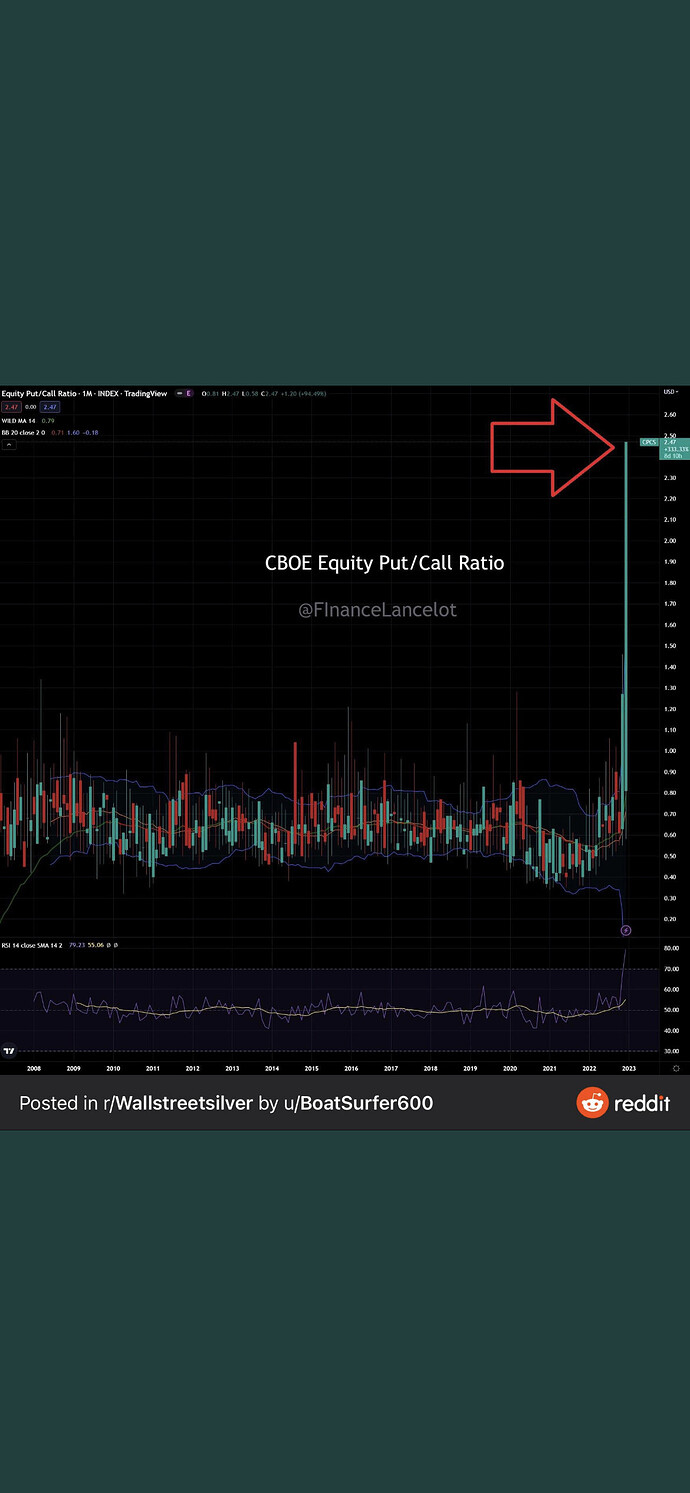This screenshot has width=690, height=1493.
Task: Click the 2.60 value on price scale
Action: coord(670,414)
